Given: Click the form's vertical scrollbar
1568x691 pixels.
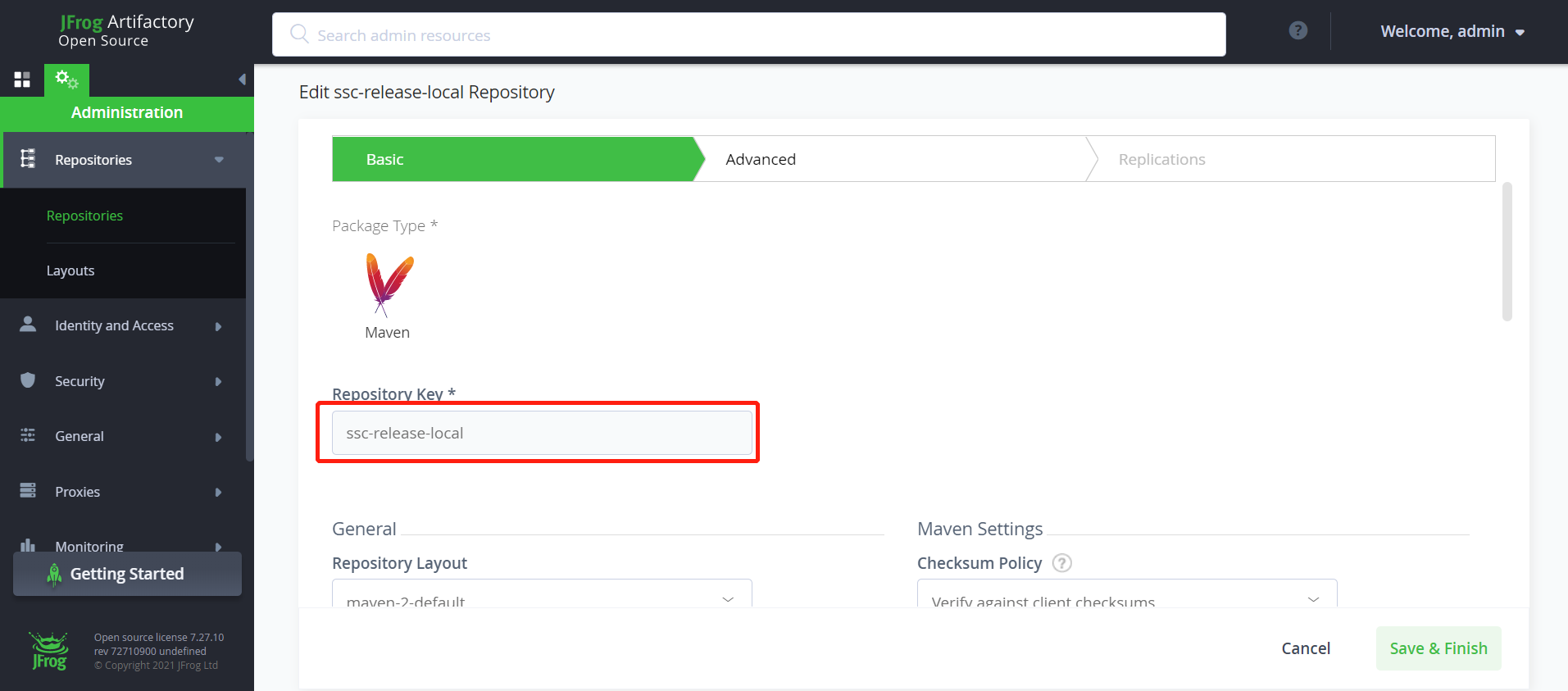Looking at the screenshot, I should coord(1507,252).
